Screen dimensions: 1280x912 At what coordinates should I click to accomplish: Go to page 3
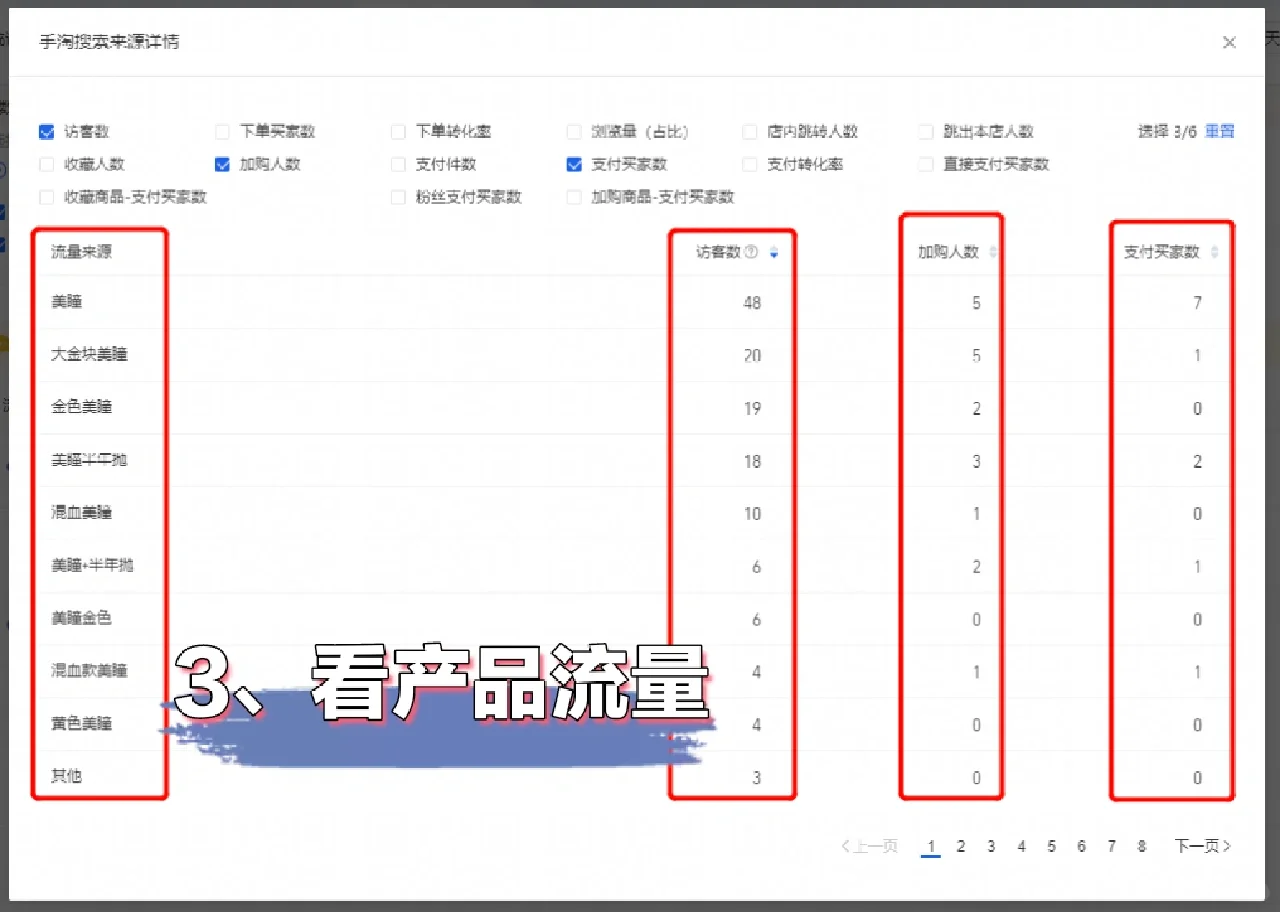click(991, 846)
